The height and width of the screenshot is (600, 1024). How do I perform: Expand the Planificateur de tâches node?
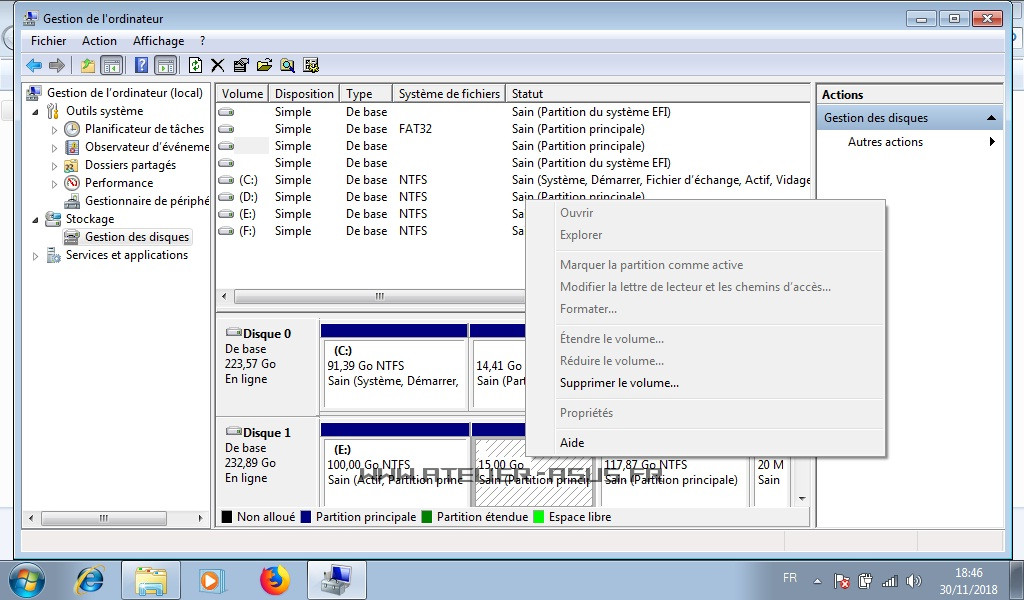pos(54,130)
